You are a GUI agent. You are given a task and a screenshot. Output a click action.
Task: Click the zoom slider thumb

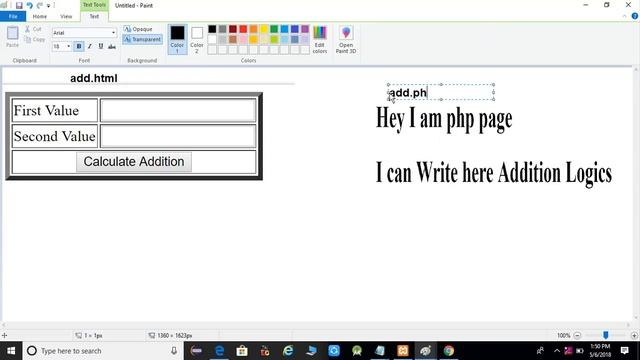pos(606,335)
